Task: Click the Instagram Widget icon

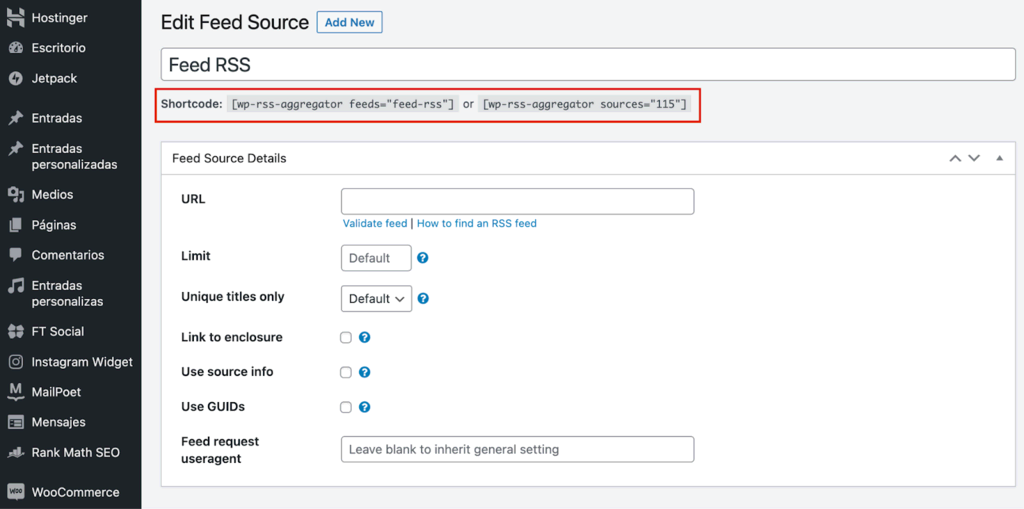Action: click(x=15, y=362)
